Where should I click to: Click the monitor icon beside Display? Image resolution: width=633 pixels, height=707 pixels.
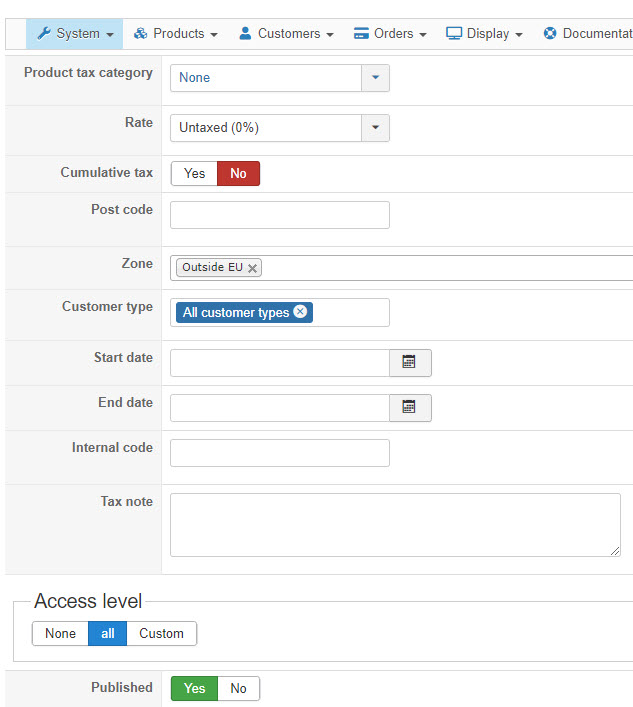tap(454, 34)
